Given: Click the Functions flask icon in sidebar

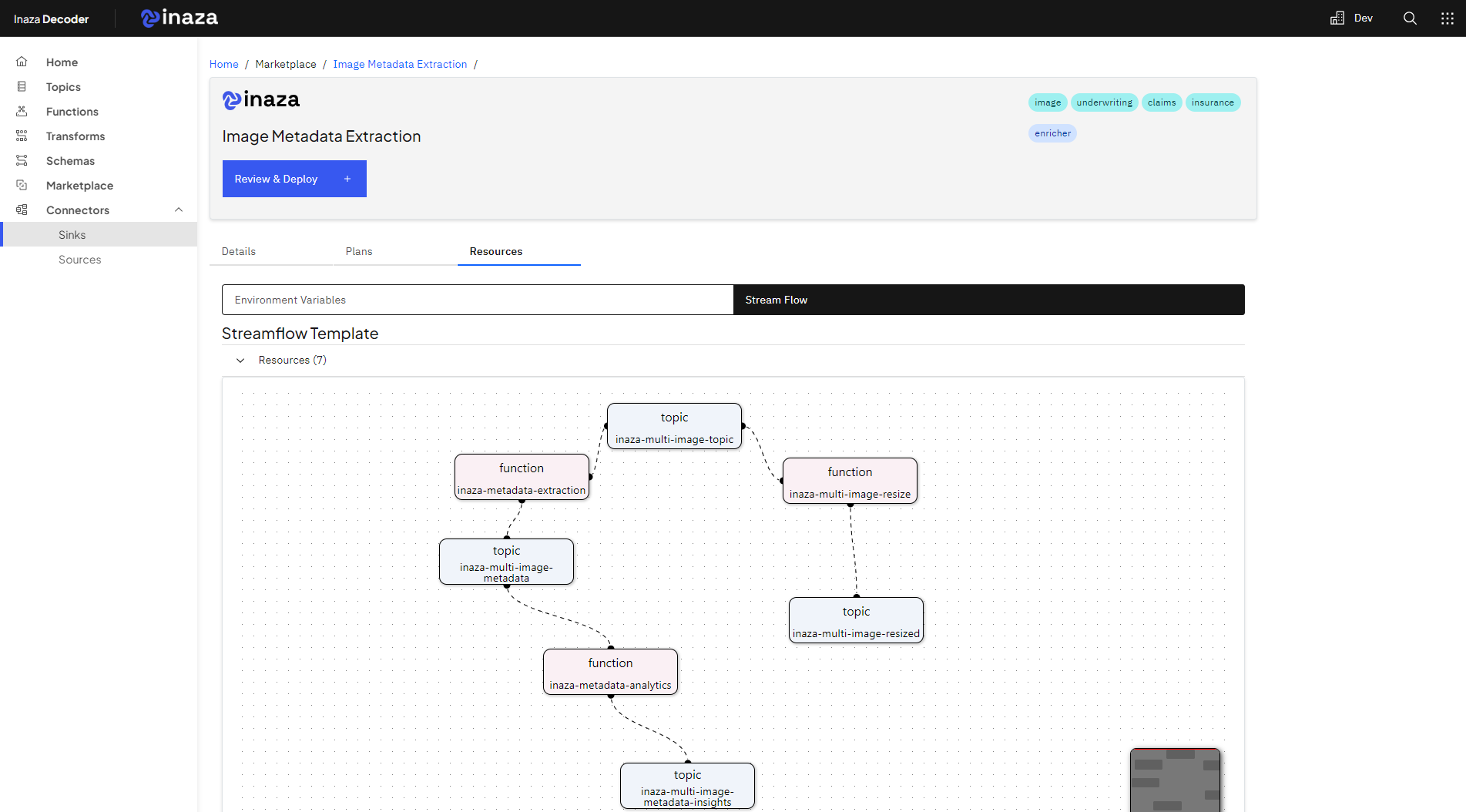Looking at the screenshot, I should click(22, 111).
